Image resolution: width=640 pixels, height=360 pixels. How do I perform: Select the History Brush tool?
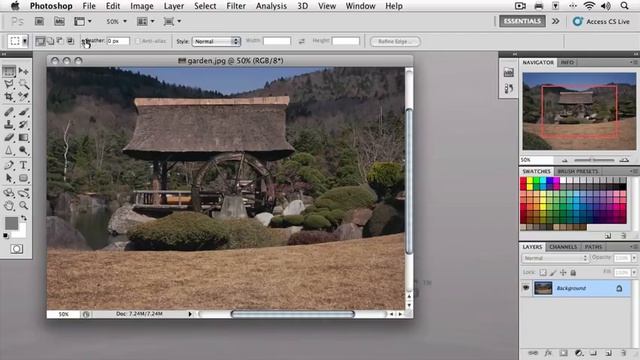pos(23,124)
